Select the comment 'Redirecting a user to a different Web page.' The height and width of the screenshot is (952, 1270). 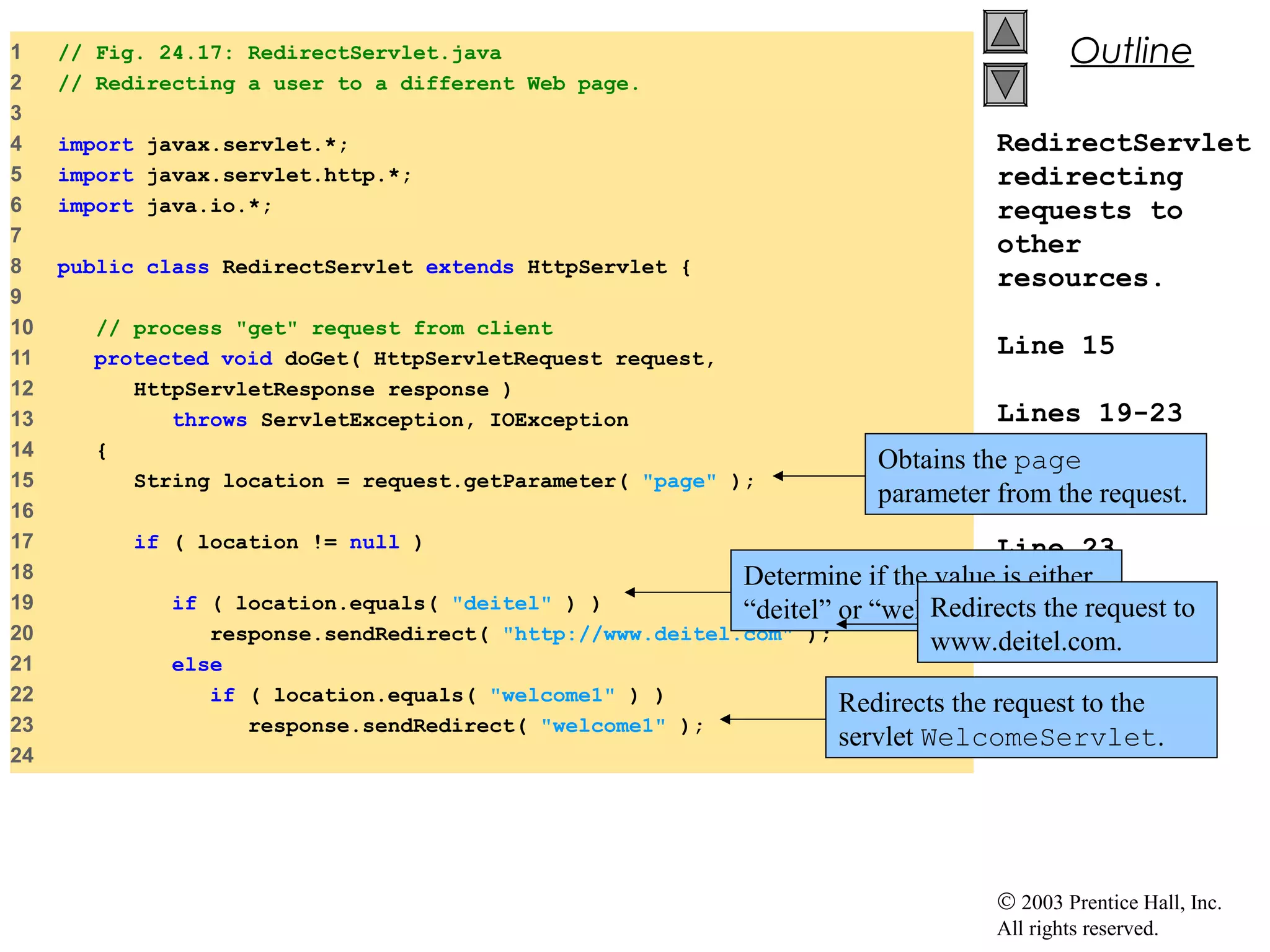coord(349,84)
